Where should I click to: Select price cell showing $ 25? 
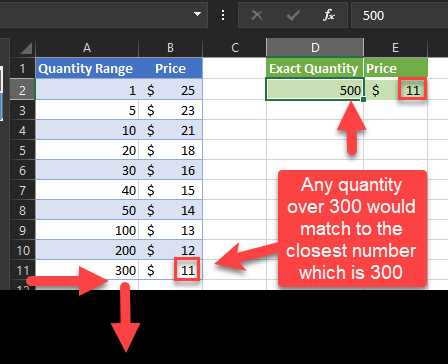click(x=170, y=89)
